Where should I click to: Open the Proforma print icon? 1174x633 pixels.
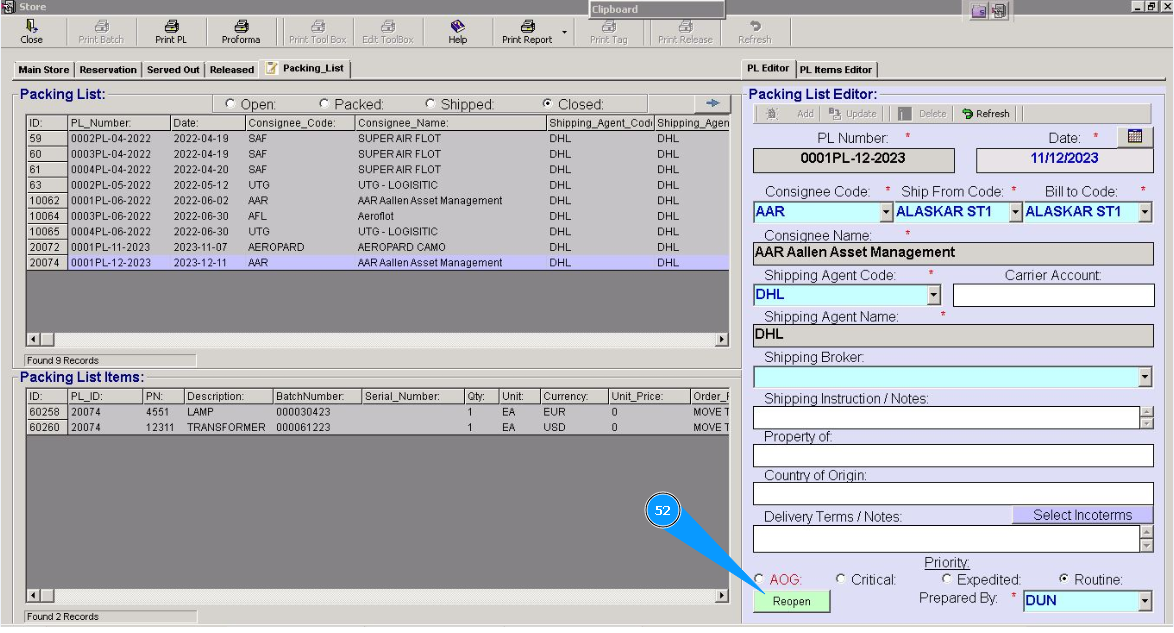click(241, 27)
